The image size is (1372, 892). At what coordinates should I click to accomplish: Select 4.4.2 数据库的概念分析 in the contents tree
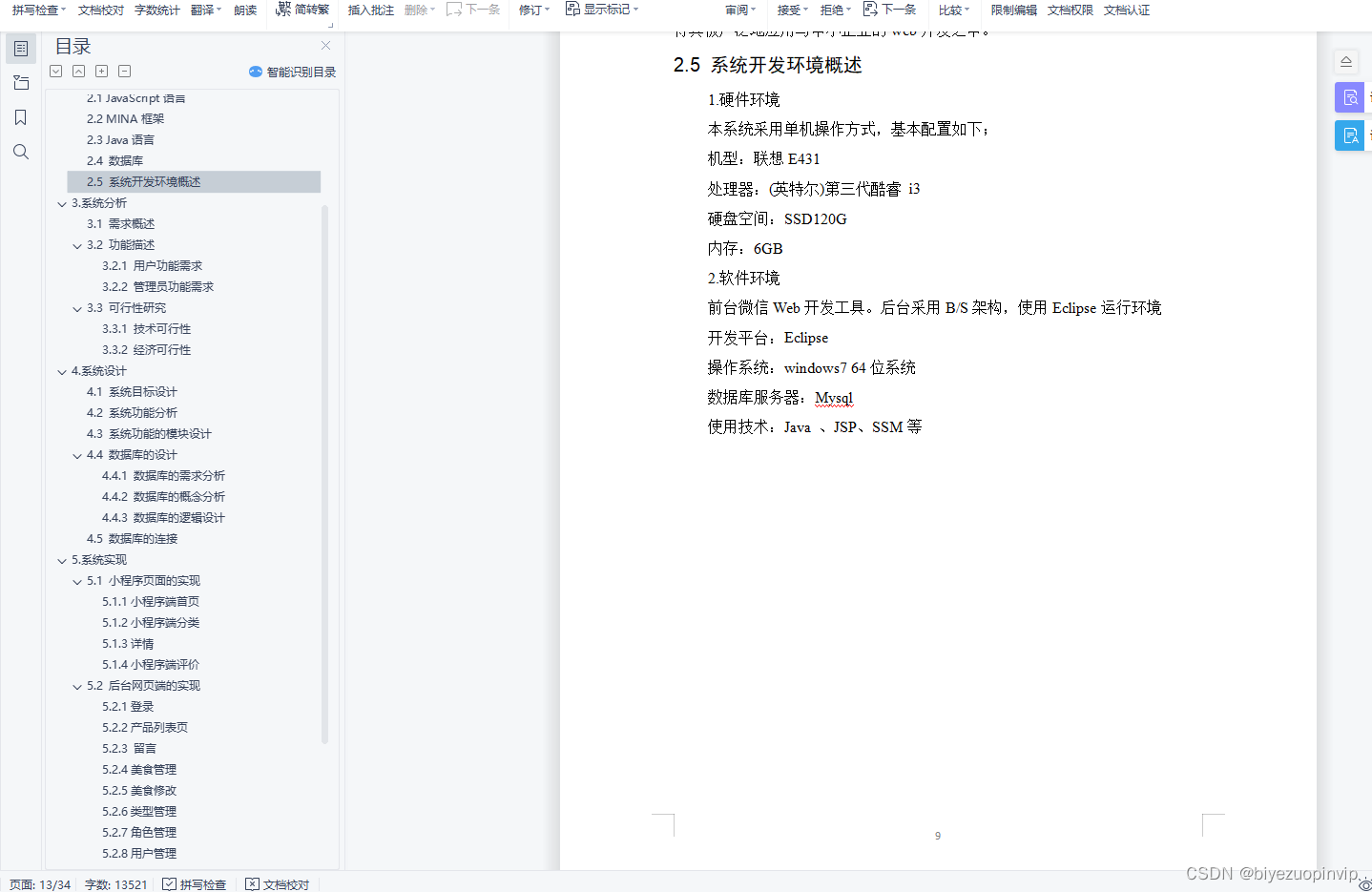click(162, 496)
